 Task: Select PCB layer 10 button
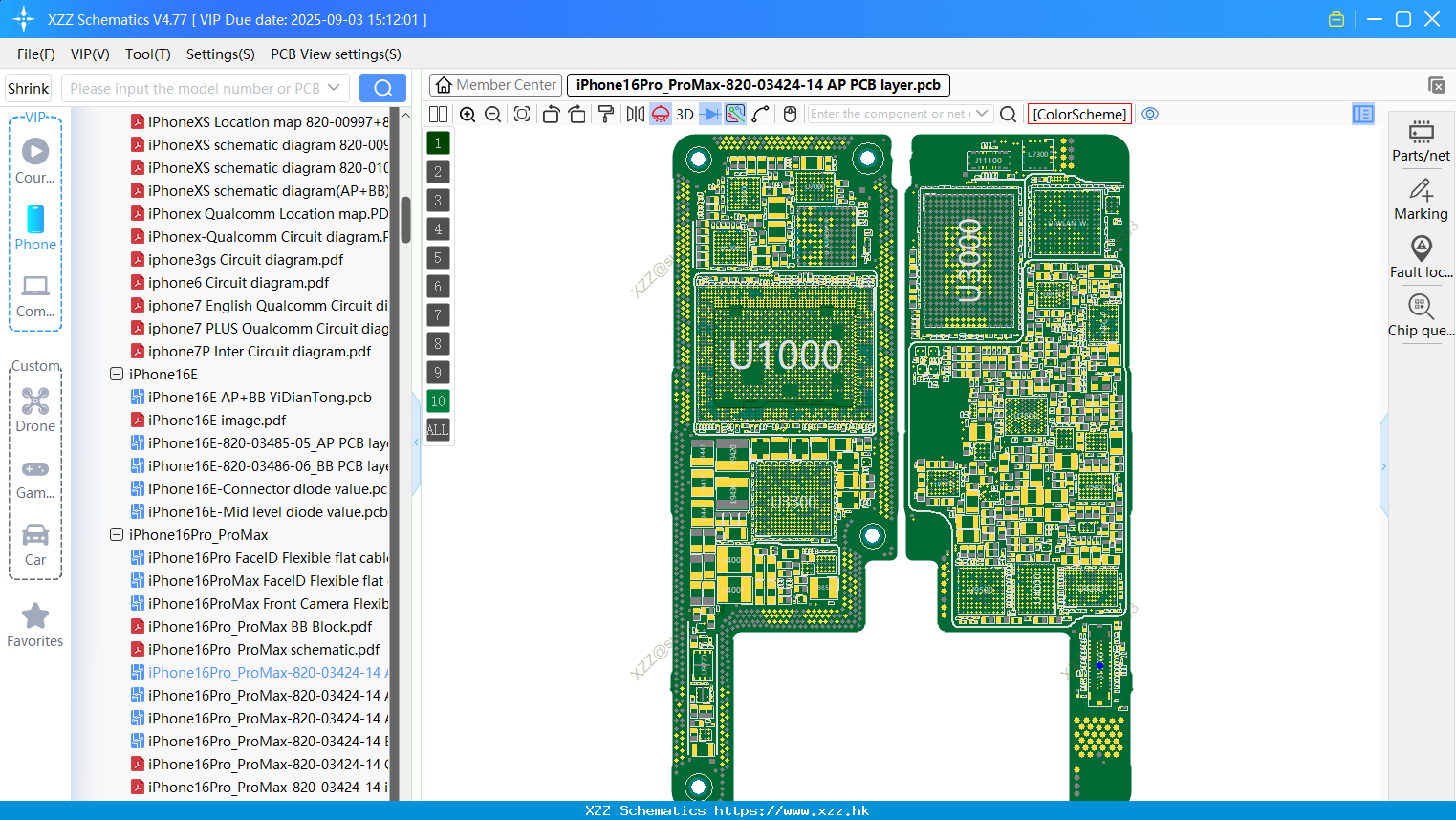[438, 401]
